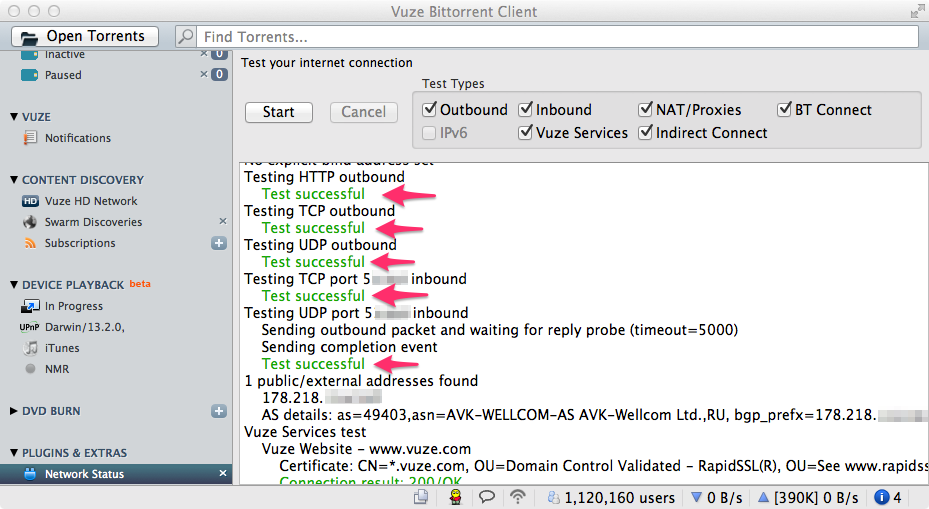The image size is (929, 509).
Task: Expand the DVD BURN section
Action: pyautogui.click(x=14, y=411)
